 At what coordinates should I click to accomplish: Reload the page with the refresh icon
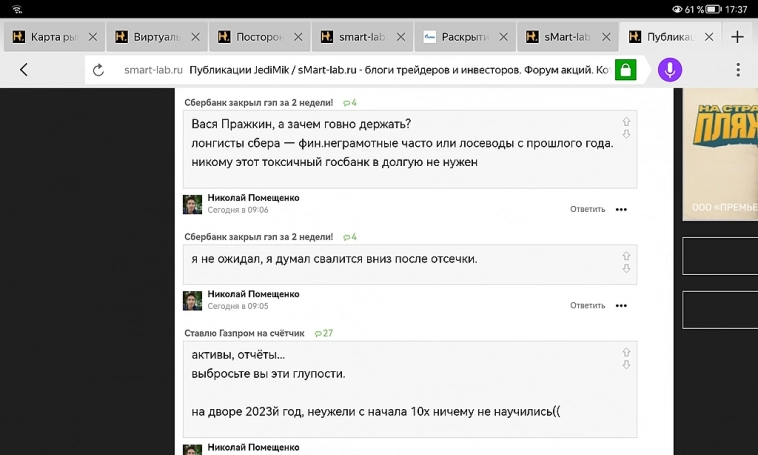coord(98,70)
